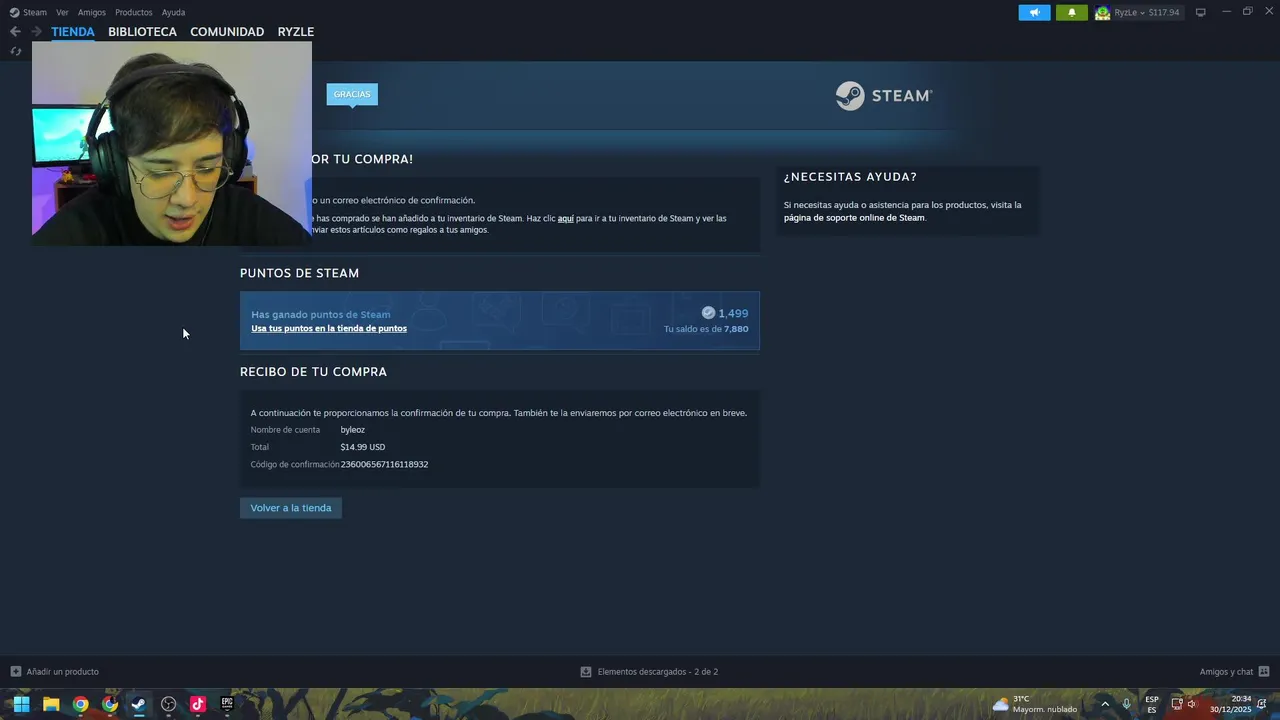
Task: Open the weather widget showing 31°C
Action: tap(1034, 704)
